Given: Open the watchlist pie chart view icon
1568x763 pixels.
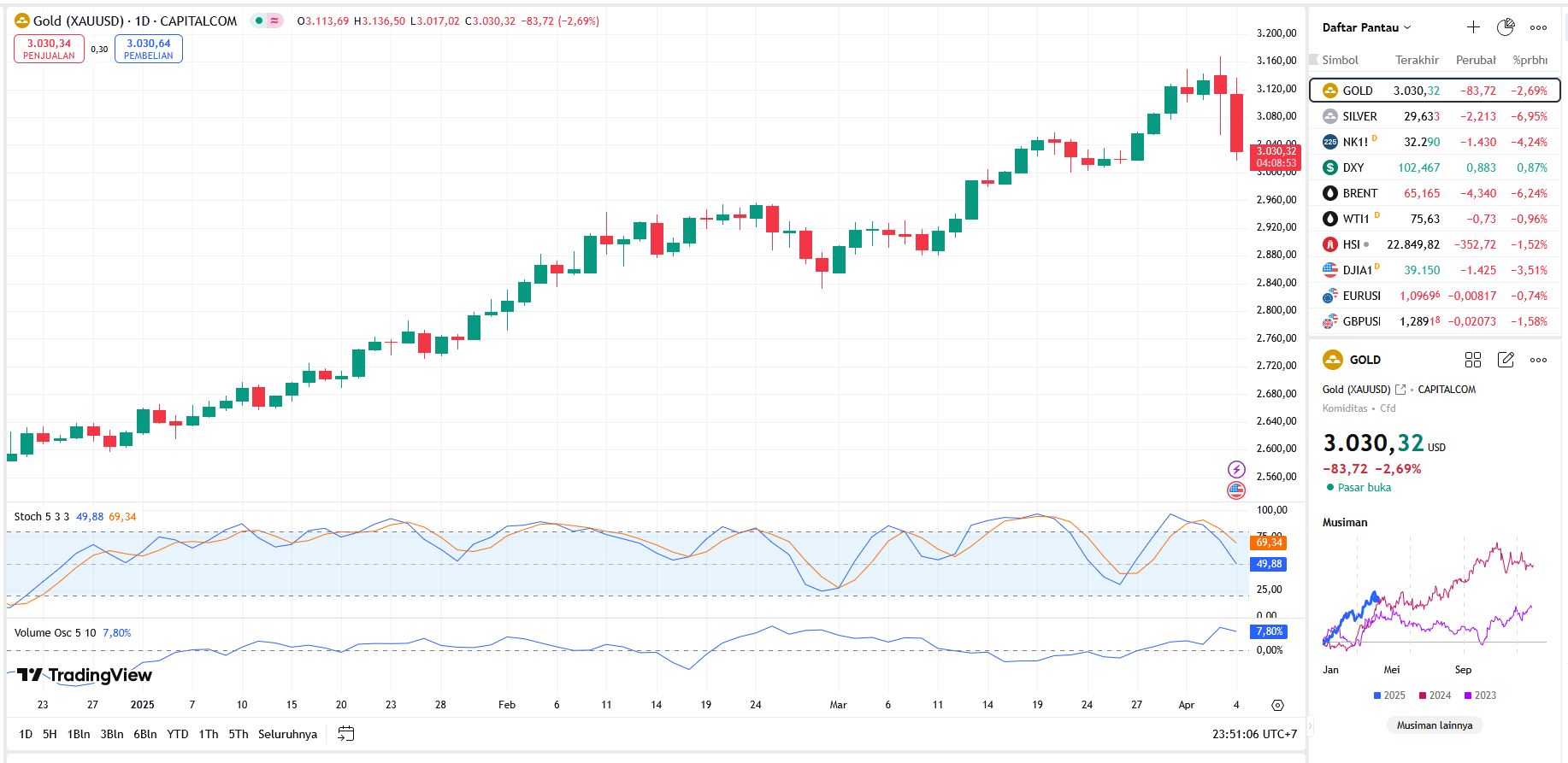Looking at the screenshot, I should 1506,27.
